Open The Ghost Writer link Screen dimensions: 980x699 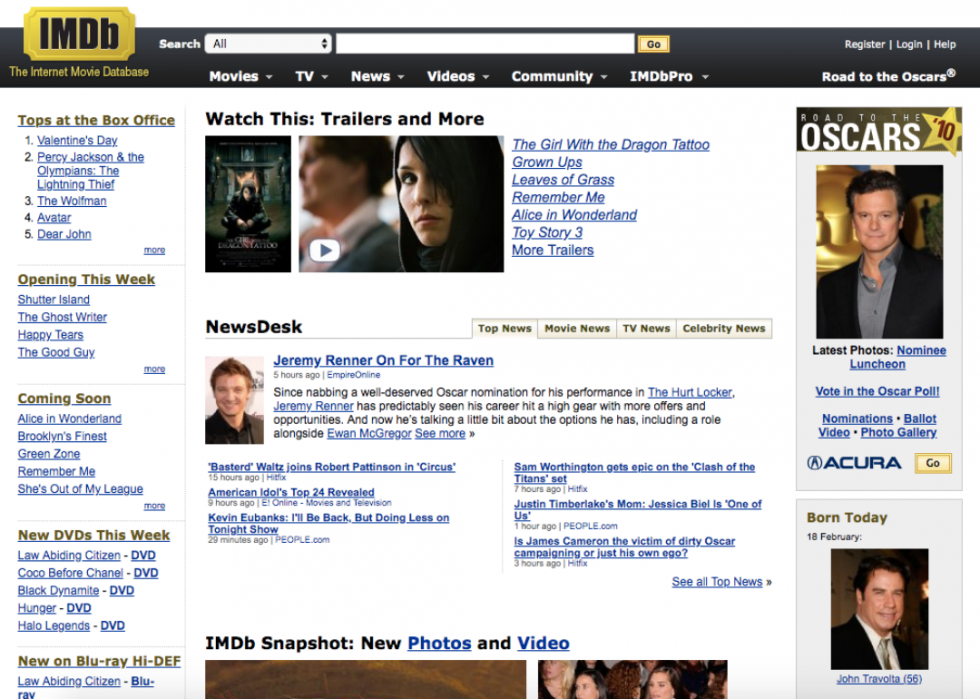[62, 317]
